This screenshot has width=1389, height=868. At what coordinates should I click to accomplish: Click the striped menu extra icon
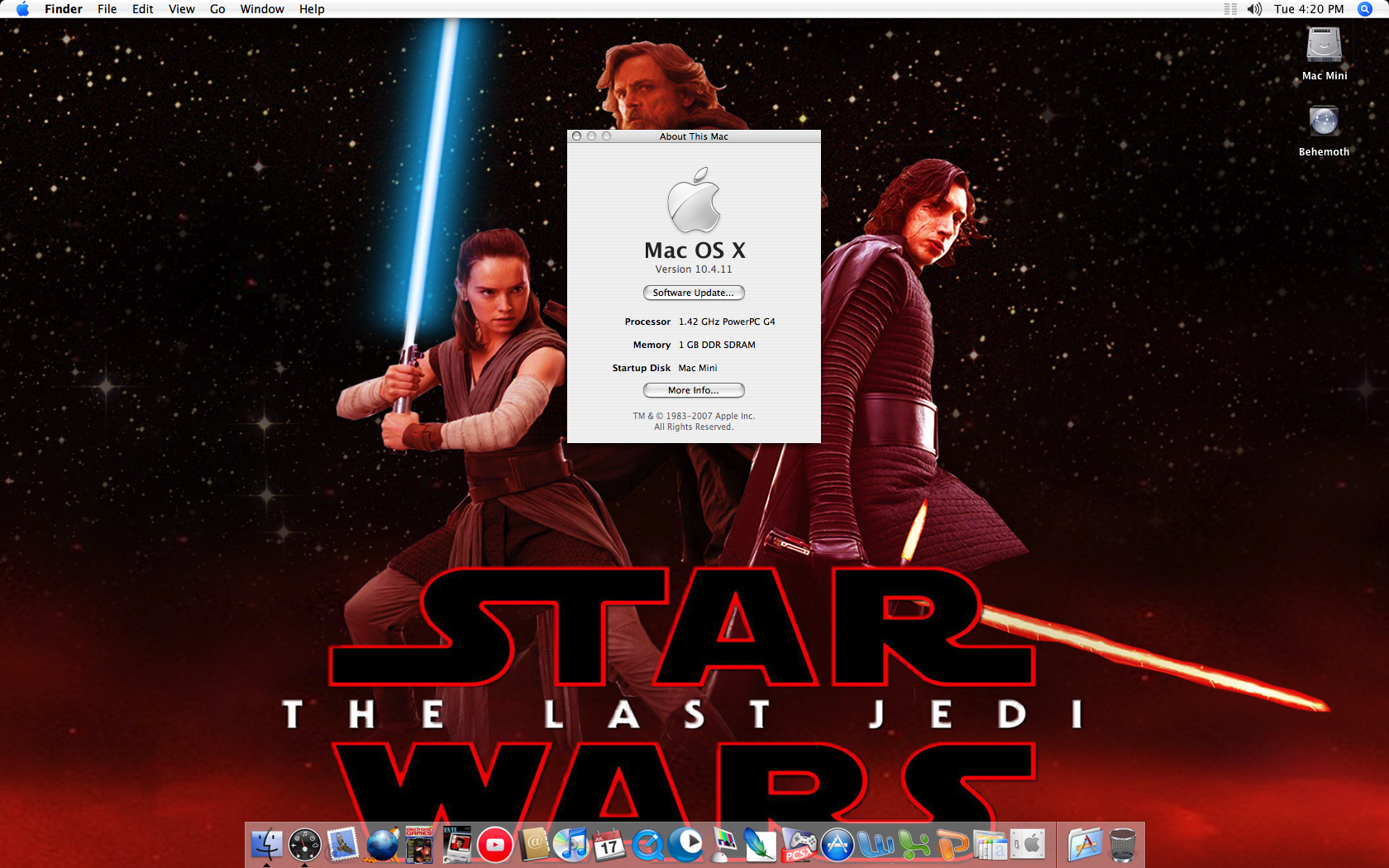(x=1230, y=9)
